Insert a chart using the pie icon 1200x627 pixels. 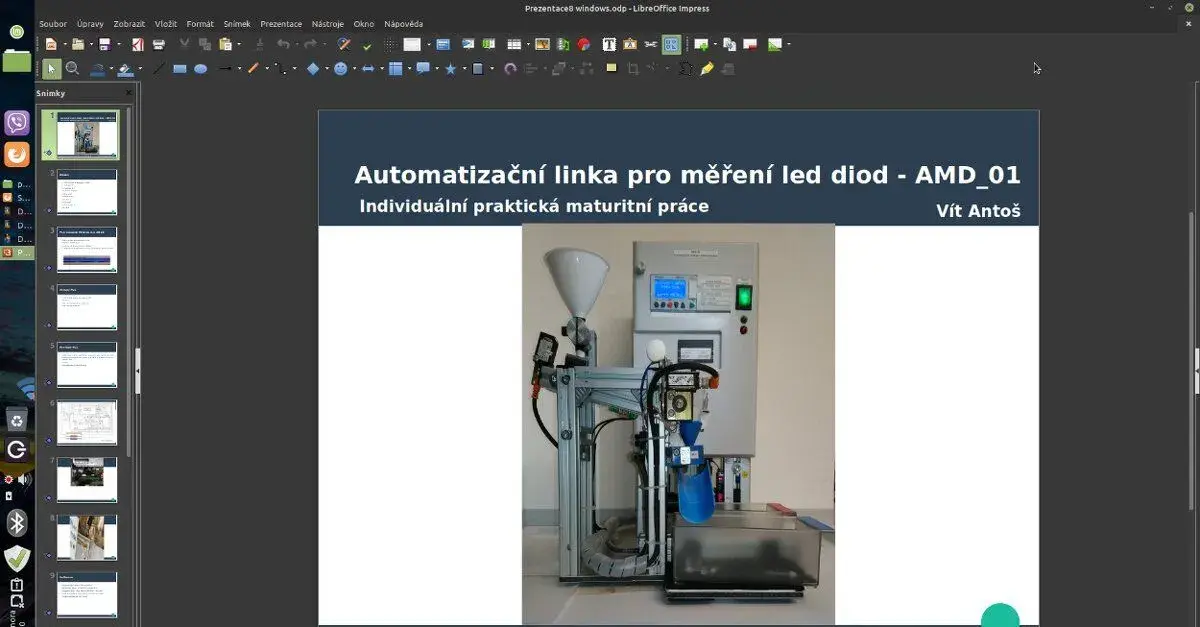(583, 44)
